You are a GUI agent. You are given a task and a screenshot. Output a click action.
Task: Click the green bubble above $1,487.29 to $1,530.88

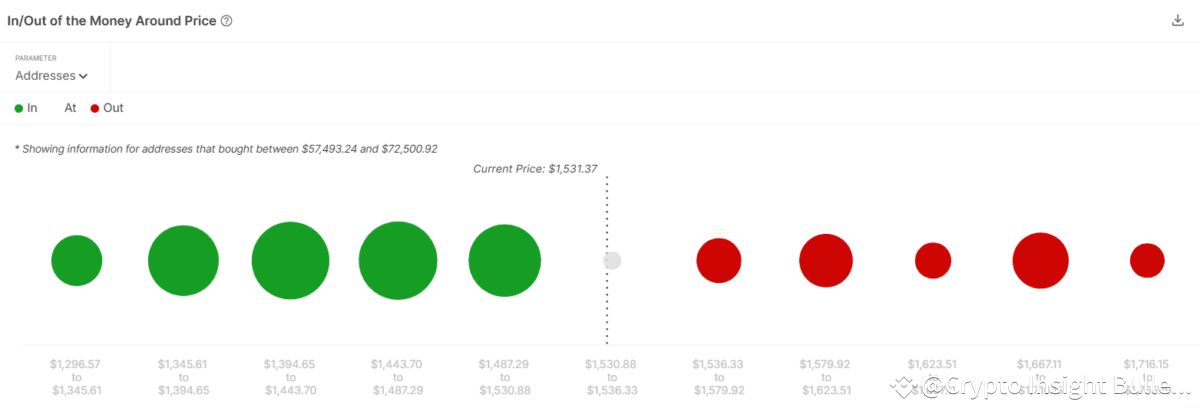[505, 261]
